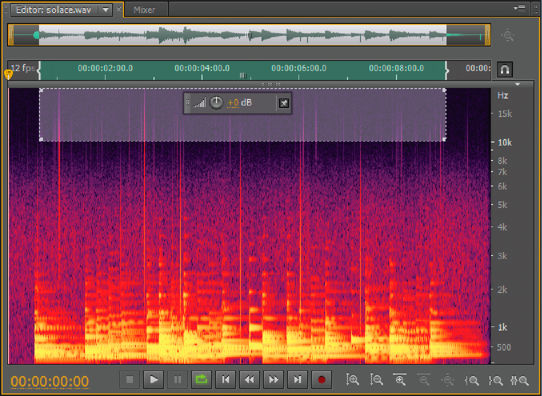
Task: Click the Play button in transport
Action: (153, 380)
